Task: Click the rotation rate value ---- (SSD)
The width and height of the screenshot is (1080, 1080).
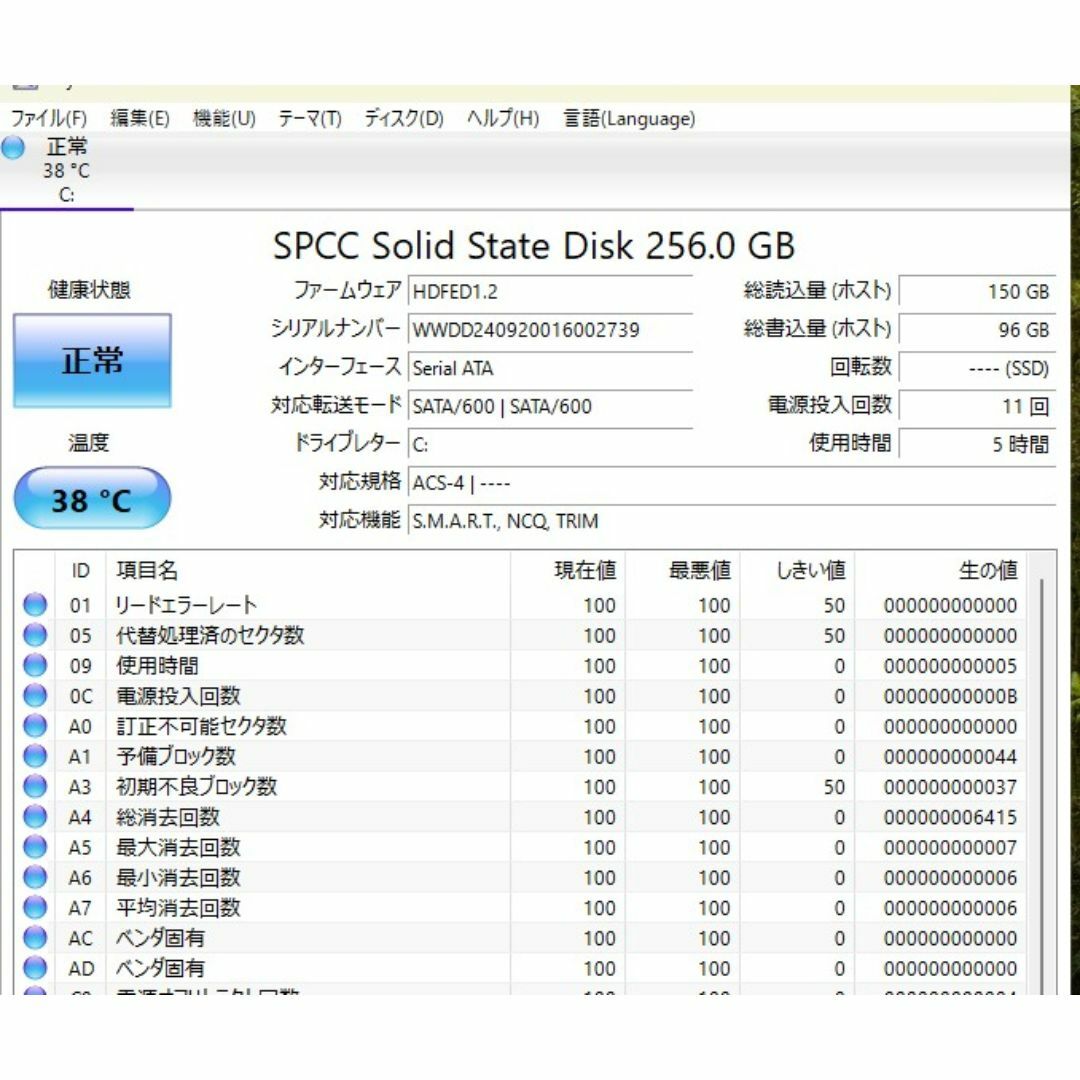Action: click(977, 368)
